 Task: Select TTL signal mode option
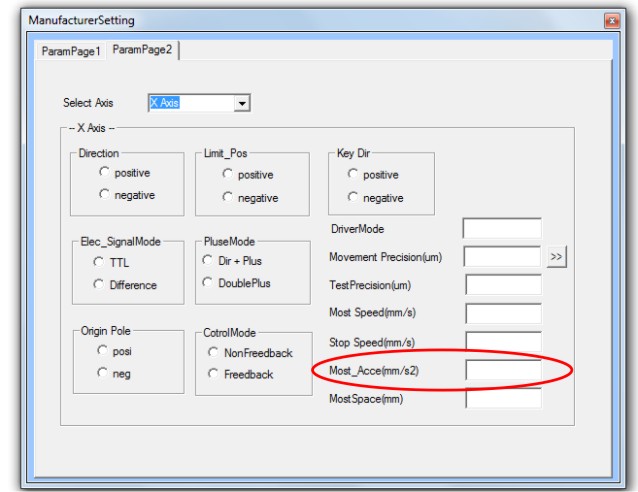[x=100, y=262]
